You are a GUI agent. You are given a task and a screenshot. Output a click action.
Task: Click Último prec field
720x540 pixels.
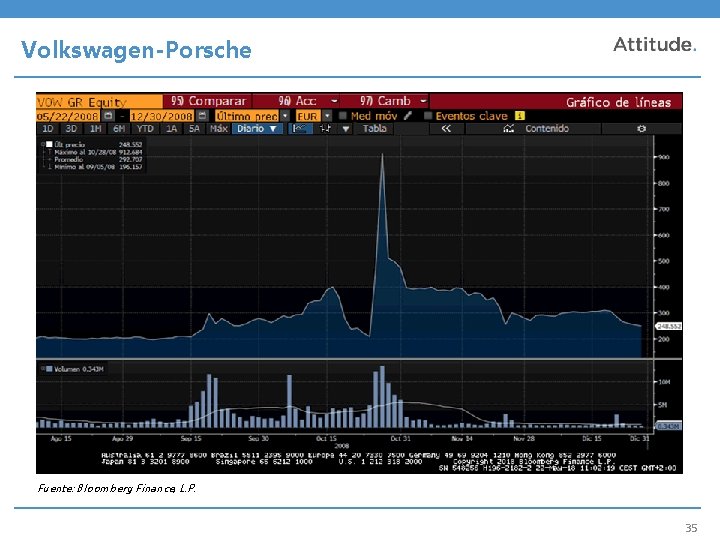[x=247, y=116]
